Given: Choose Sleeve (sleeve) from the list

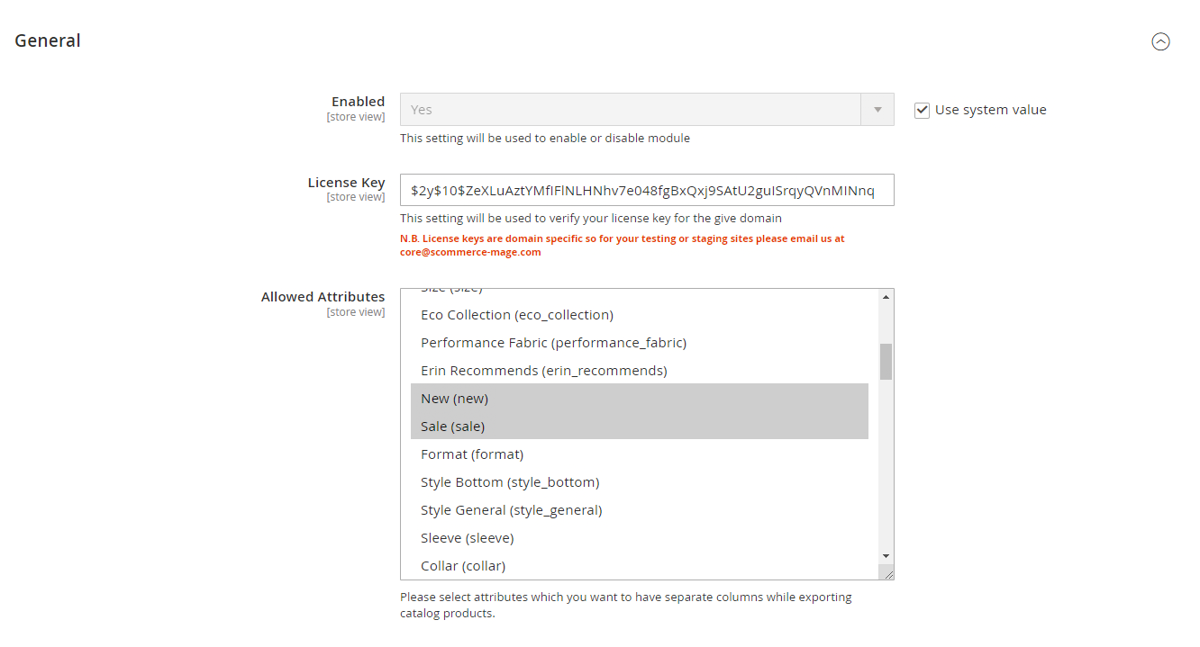Looking at the screenshot, I should pos(467,538).
